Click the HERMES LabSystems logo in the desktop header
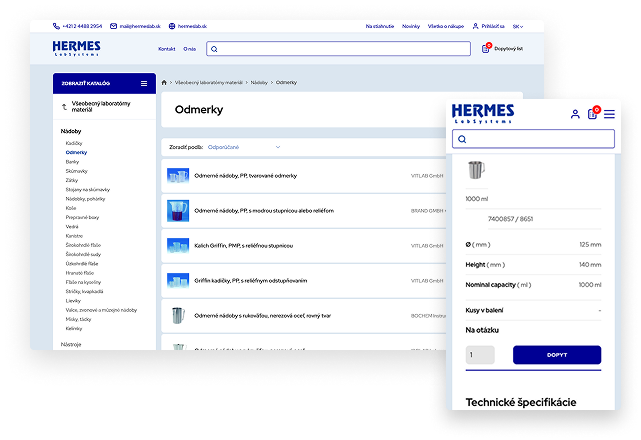 click(76, 48)
